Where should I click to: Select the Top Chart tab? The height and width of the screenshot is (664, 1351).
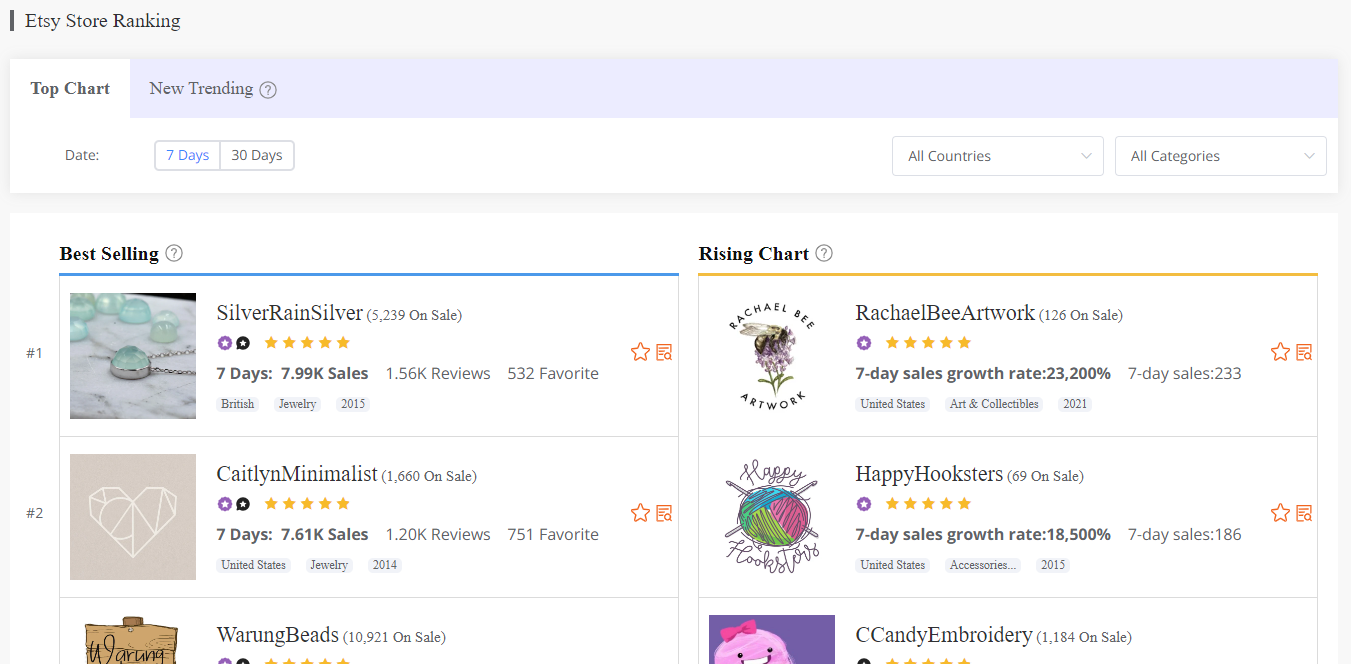point(69,88)
